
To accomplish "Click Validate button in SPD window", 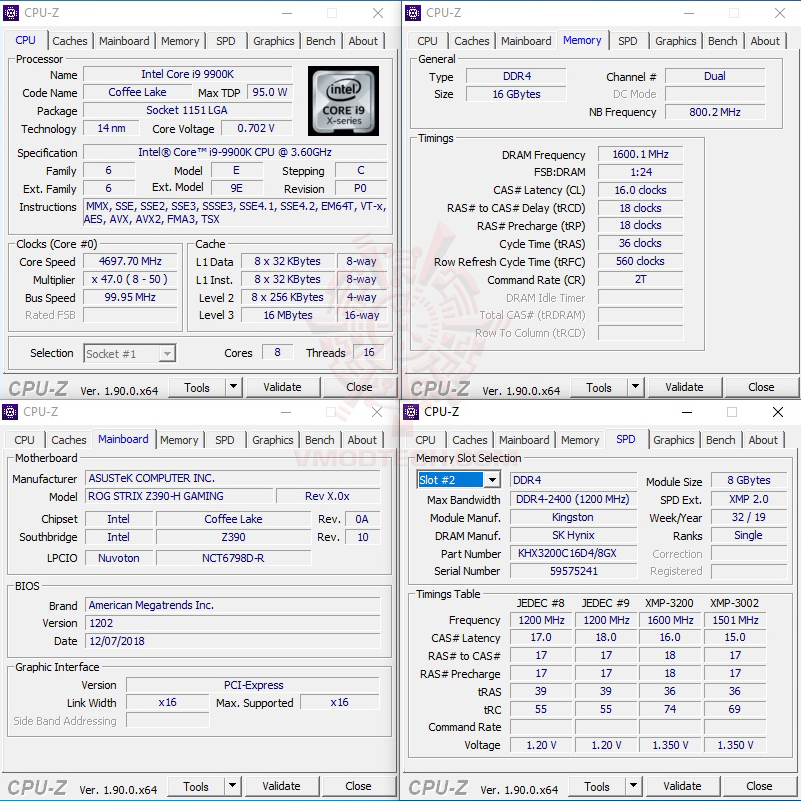I will pos(682,786).
